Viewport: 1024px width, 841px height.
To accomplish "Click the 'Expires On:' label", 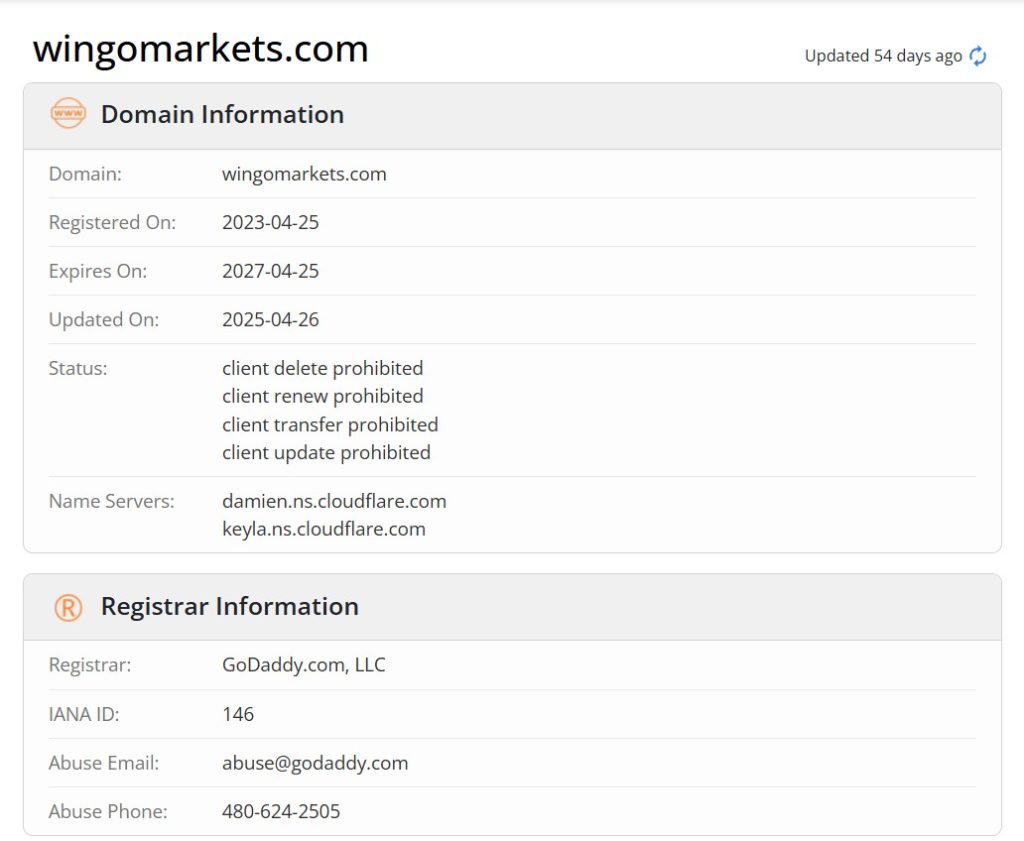I will tap(98, 271).
